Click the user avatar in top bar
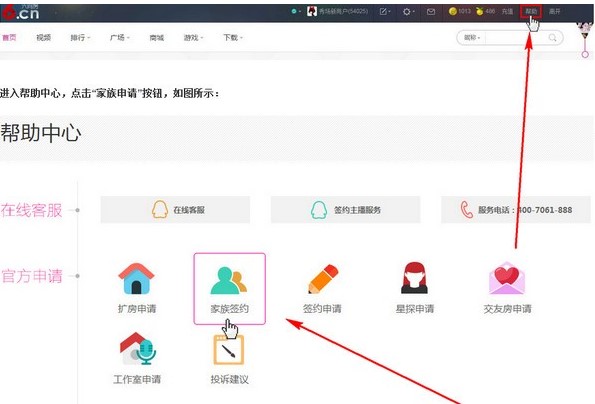The height and width of the screenshot is (404, 595). point(312,11)
